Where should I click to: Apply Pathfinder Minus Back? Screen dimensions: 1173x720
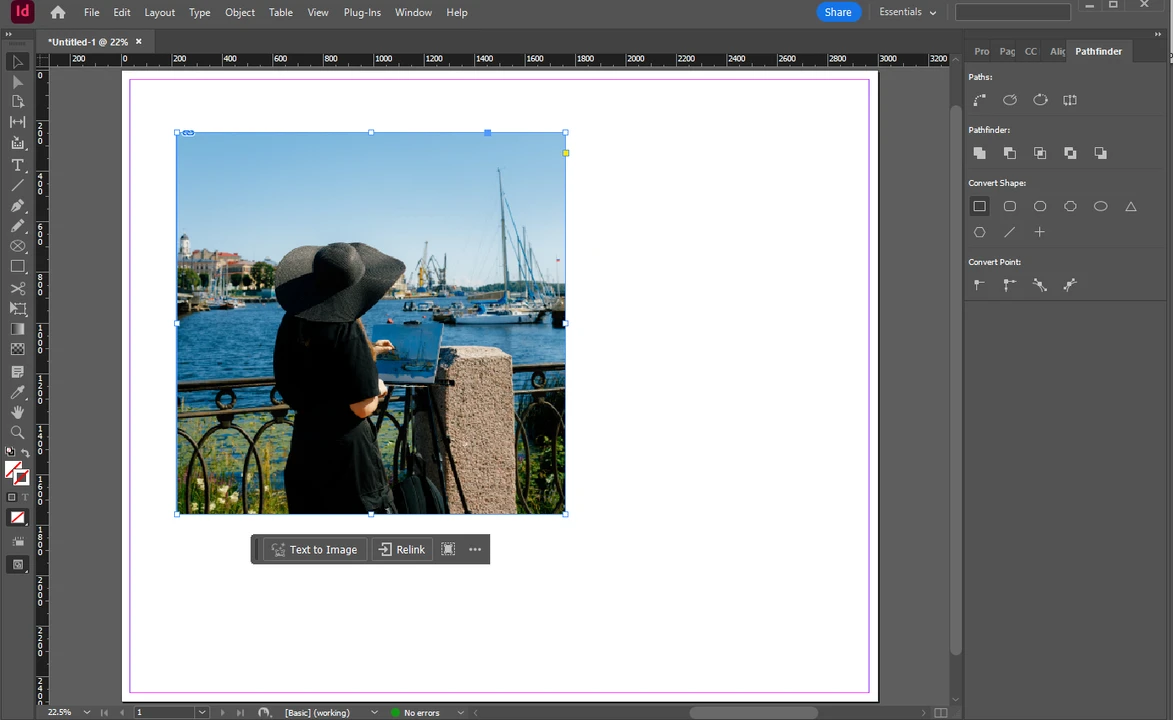click(1100, 153)
